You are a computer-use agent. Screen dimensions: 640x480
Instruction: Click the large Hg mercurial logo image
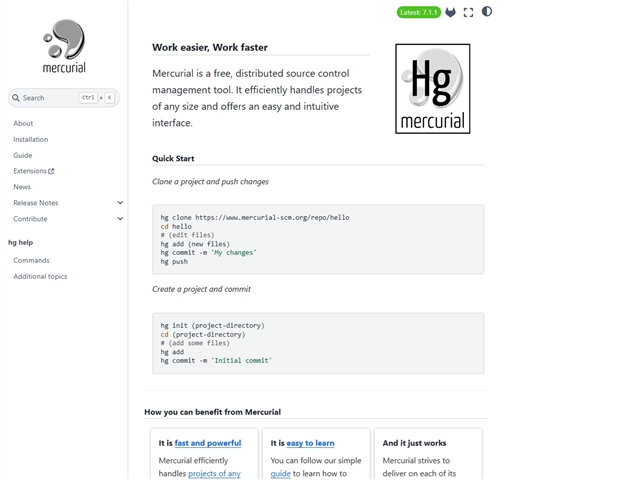click(432, 89)
